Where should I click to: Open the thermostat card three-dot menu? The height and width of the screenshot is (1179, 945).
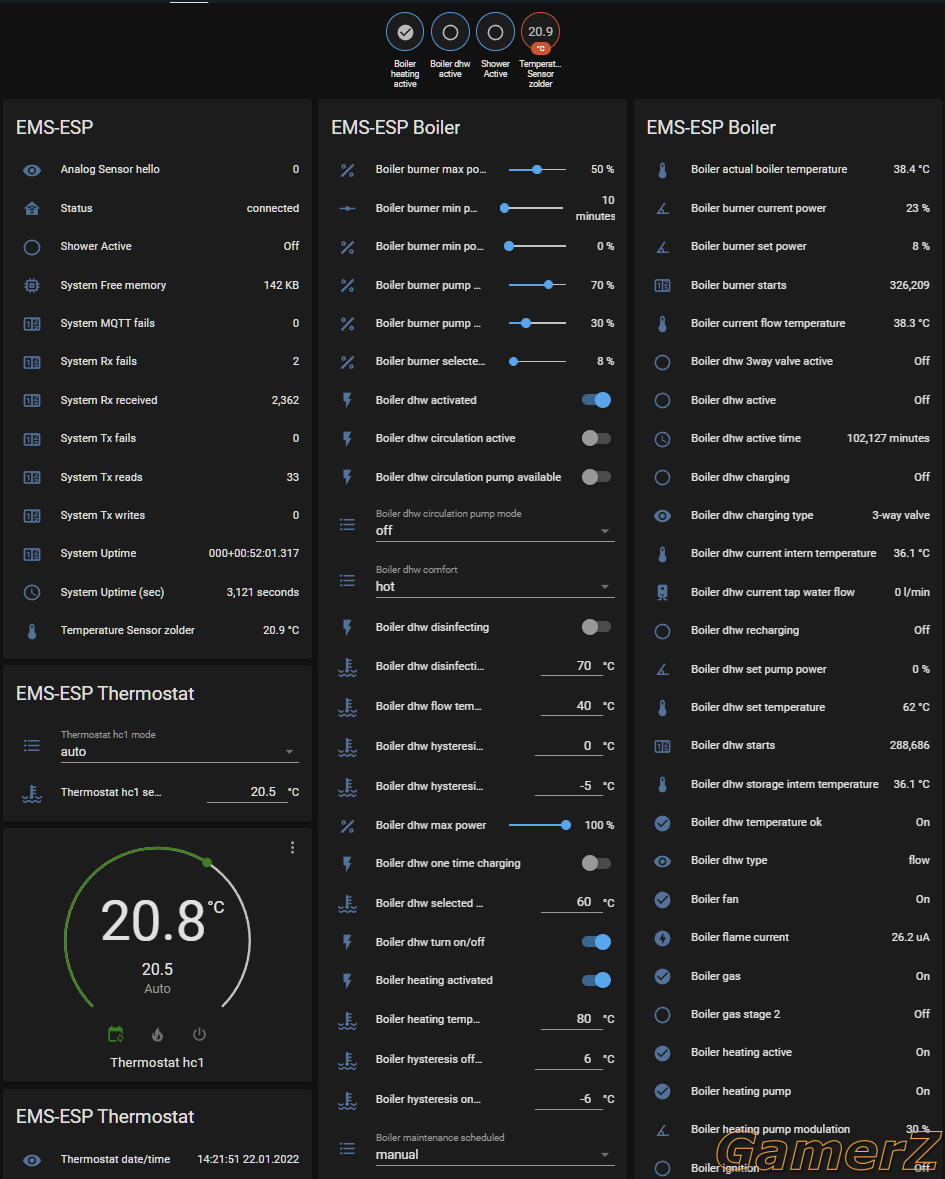(292, 847)
